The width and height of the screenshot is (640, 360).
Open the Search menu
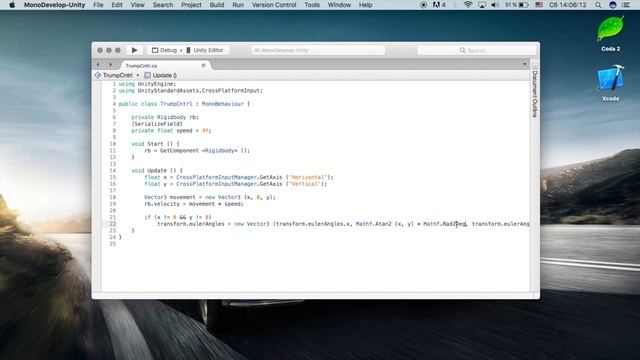click(163, 5)
